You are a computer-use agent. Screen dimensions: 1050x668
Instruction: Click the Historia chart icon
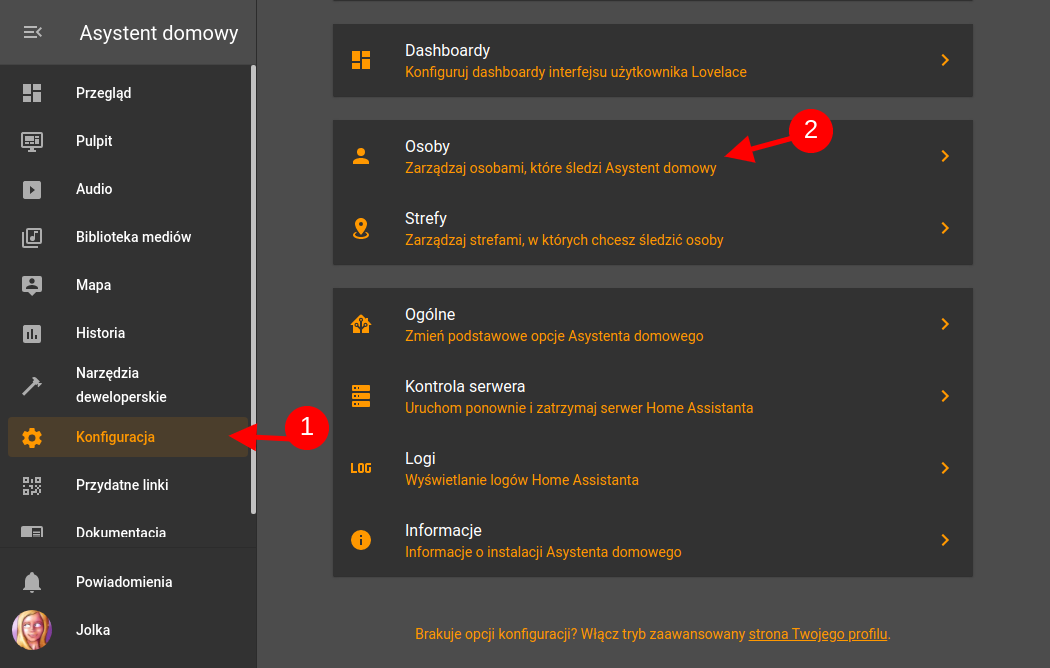(x=32, y=333)
